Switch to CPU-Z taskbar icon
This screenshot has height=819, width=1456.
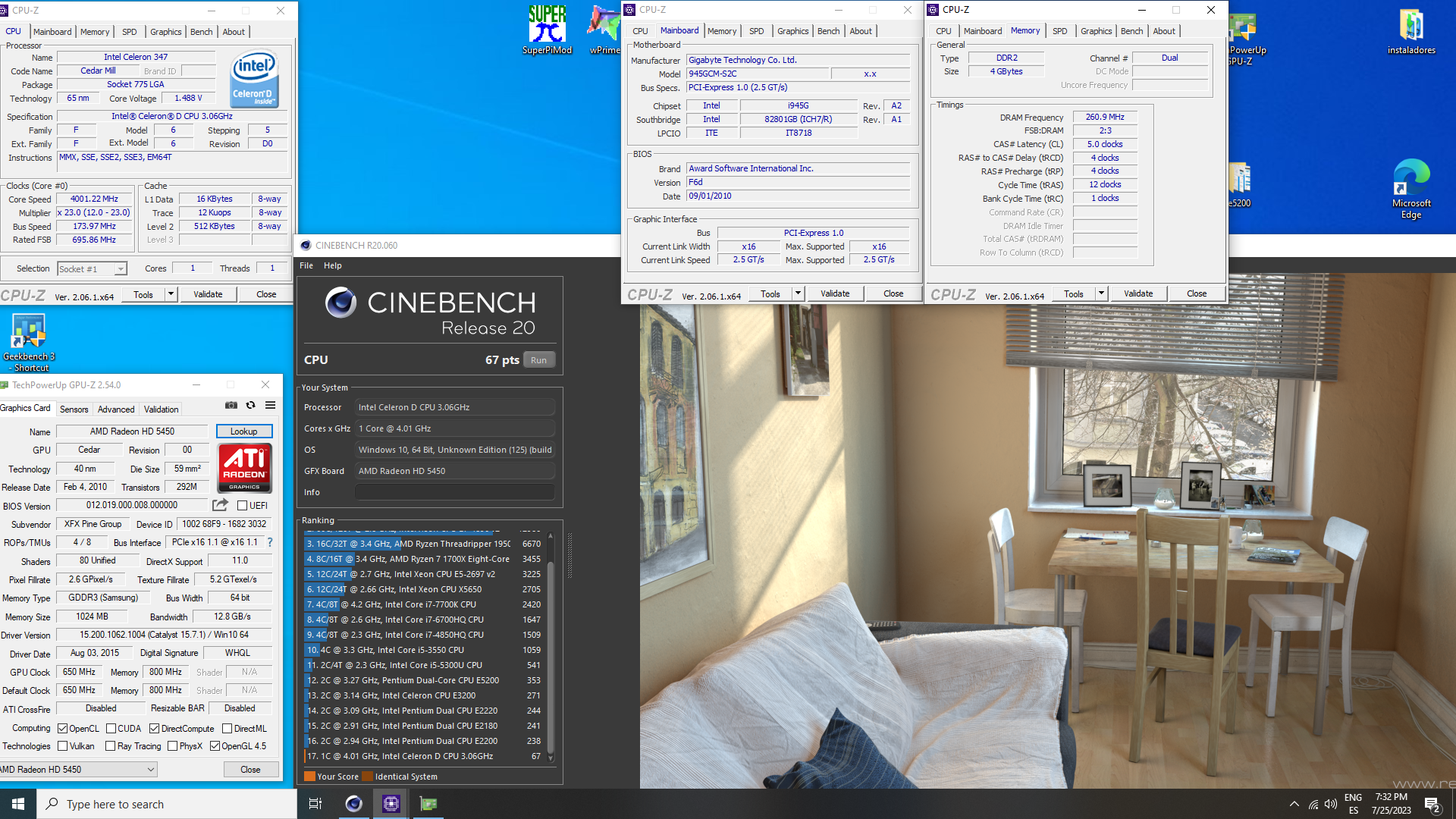pos(391,804)
